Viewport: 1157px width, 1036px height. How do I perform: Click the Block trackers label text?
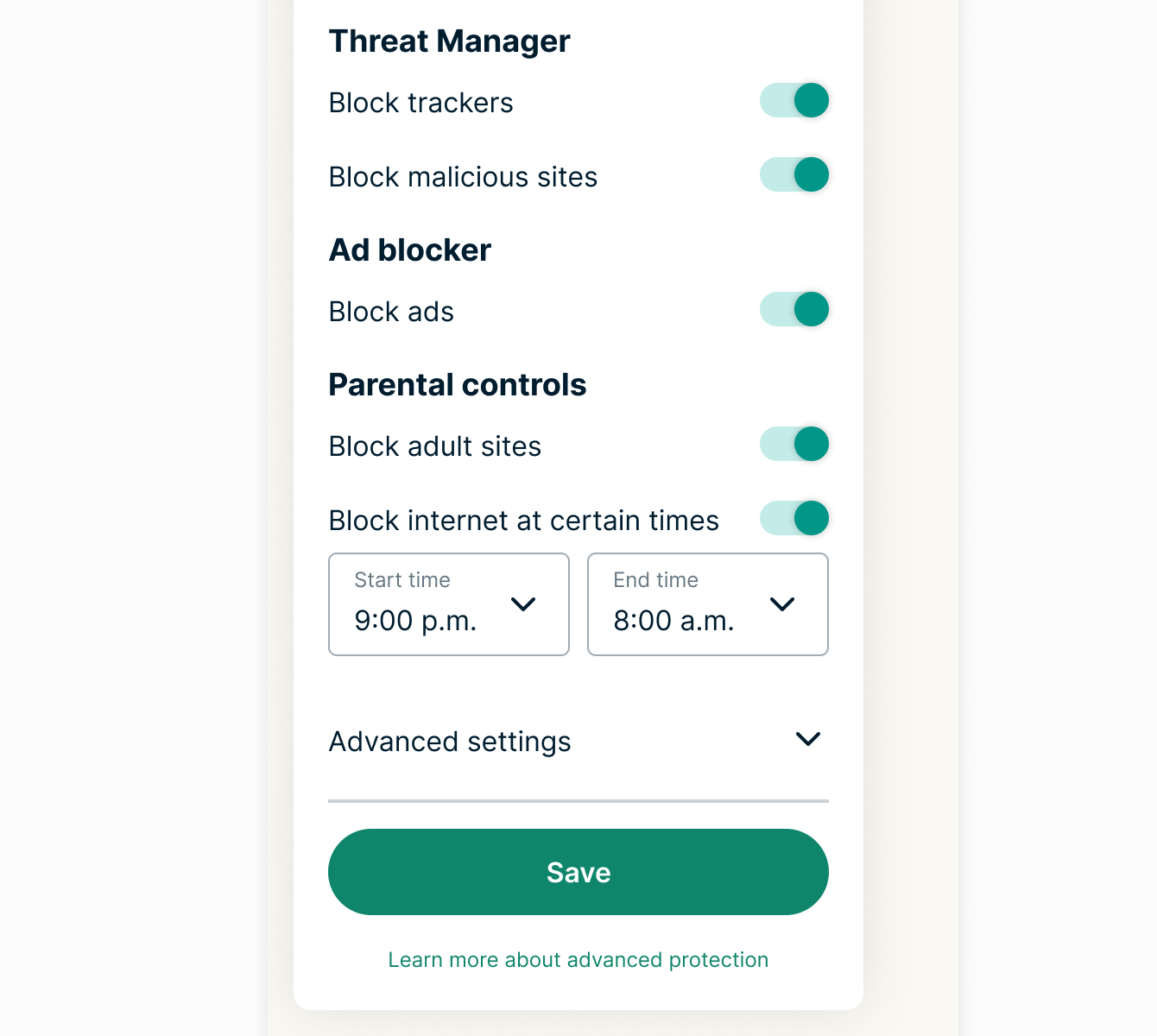click(421, 103)
